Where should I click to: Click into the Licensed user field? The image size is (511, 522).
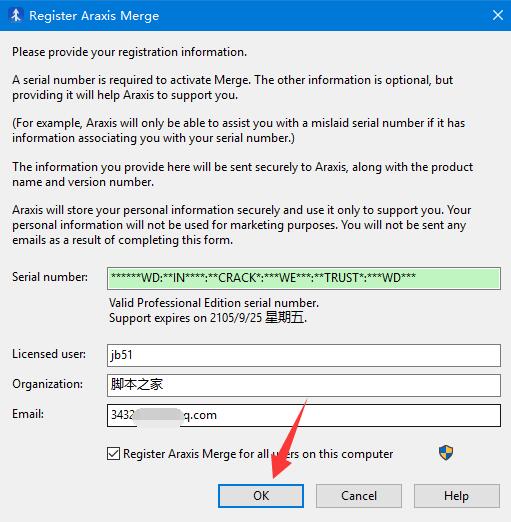coord(304,355)
